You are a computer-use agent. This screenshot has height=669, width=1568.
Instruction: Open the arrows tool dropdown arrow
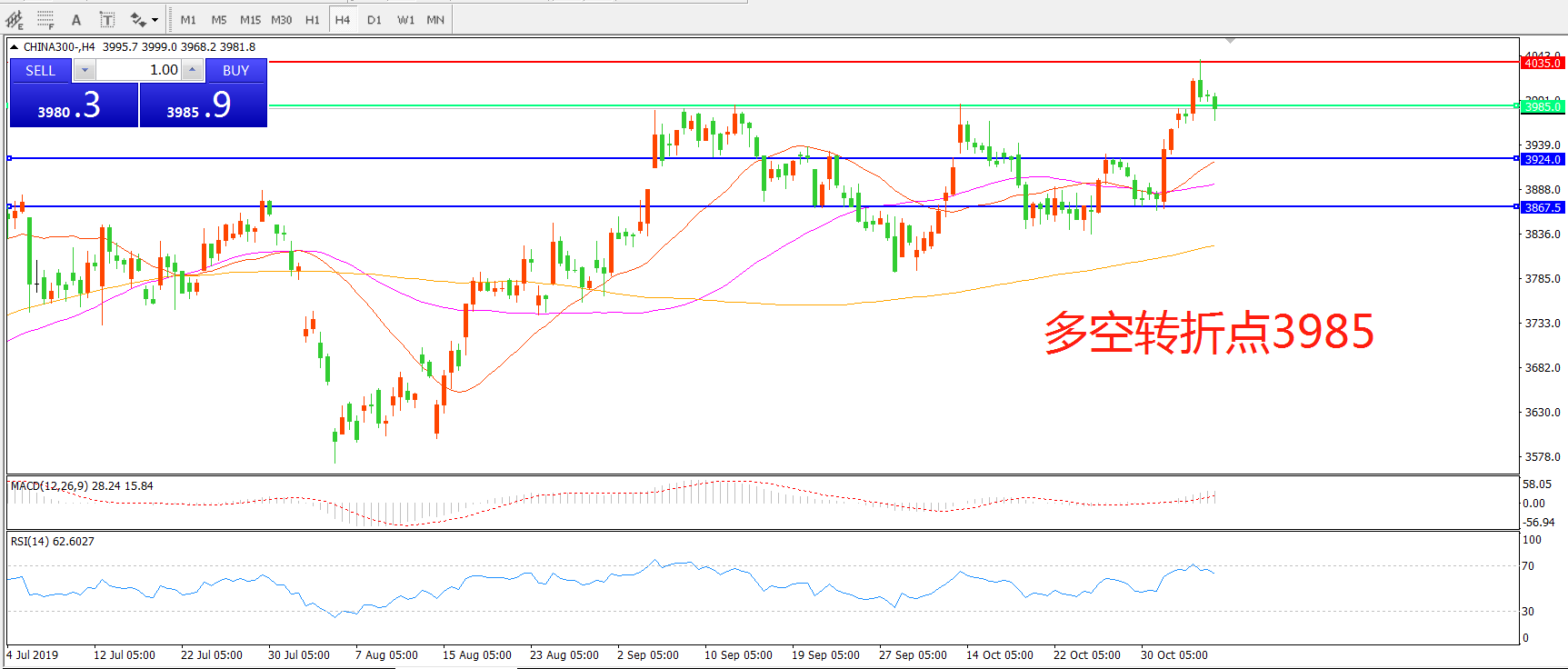click(155, 19)
